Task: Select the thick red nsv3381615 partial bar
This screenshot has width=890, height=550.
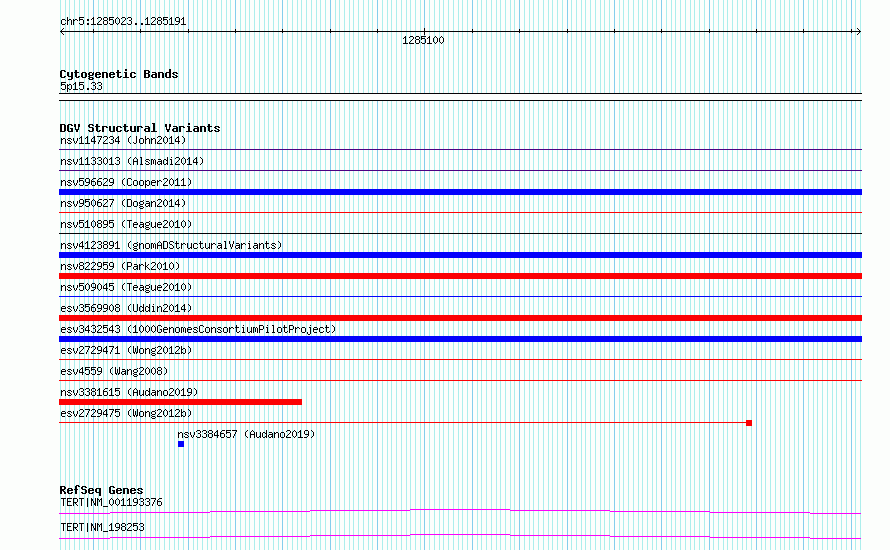Action: point(180,402)
